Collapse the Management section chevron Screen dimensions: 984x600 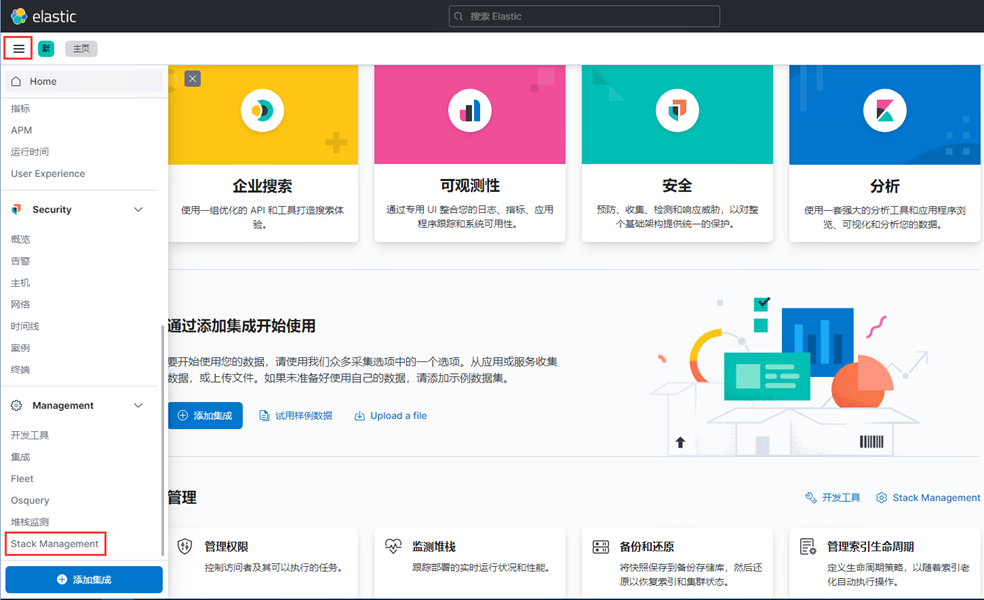click(138, 405)
